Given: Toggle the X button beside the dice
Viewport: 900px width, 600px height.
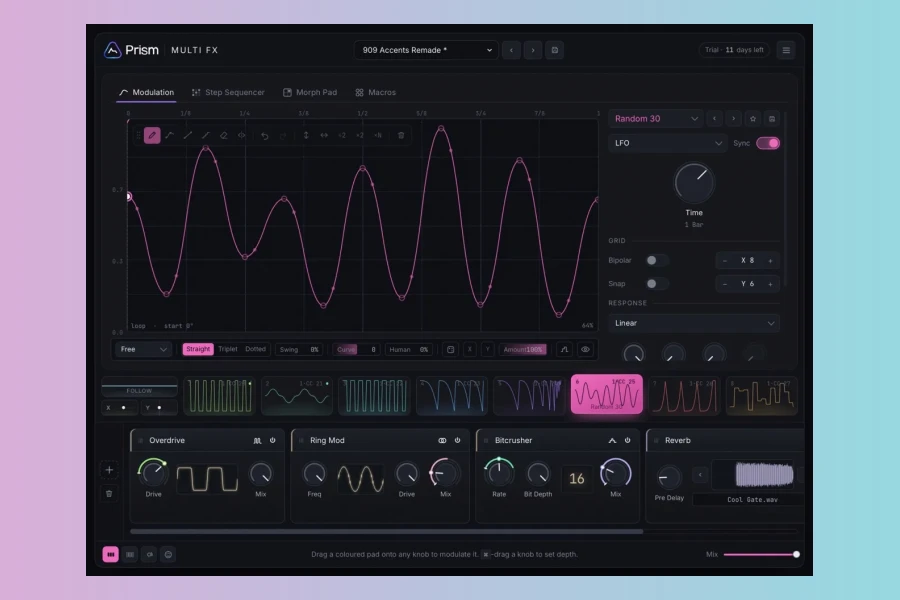Looking at the screenshot, I should (470, 349).
